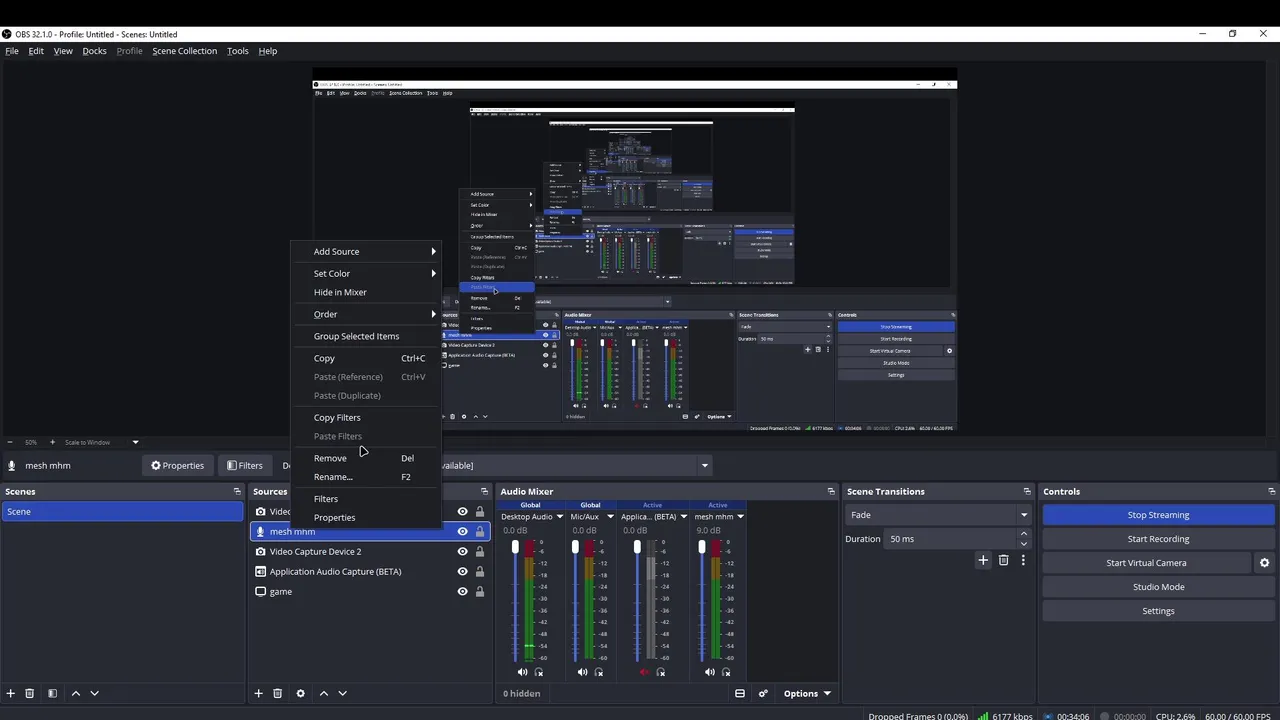Select Copy in the context menu
The height and width of the screenshot is (720, 1280).
pos(324,358)
